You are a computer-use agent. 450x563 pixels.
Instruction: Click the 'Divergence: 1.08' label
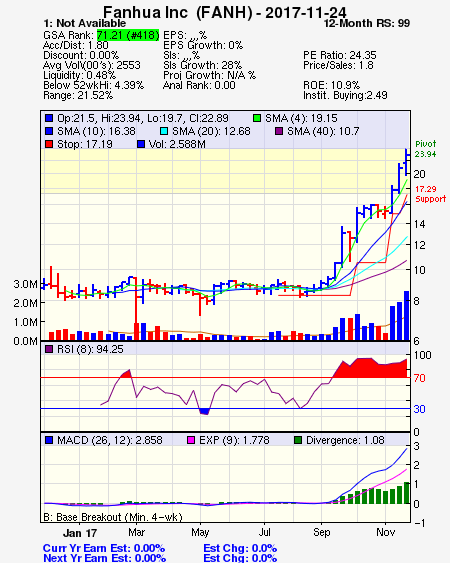pyautogui.click(x=345, y=440)
